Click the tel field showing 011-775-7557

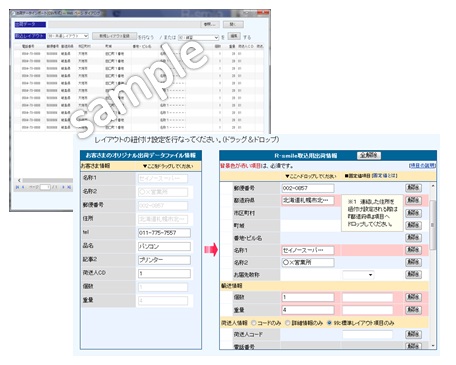tap(164, 233)
